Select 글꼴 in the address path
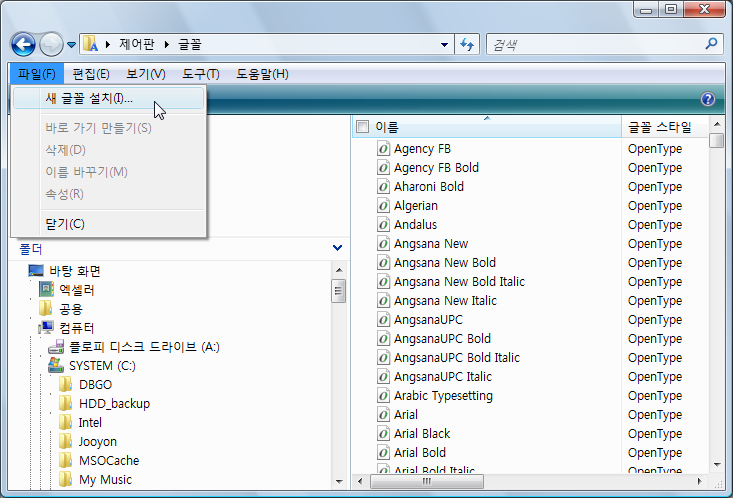733x498 pixels. [189, 44]
